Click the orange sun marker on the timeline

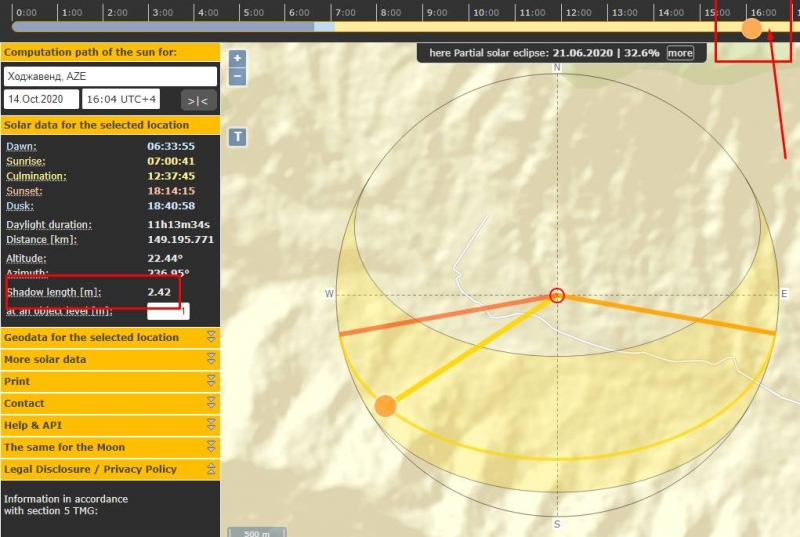[x=751, y=29]
